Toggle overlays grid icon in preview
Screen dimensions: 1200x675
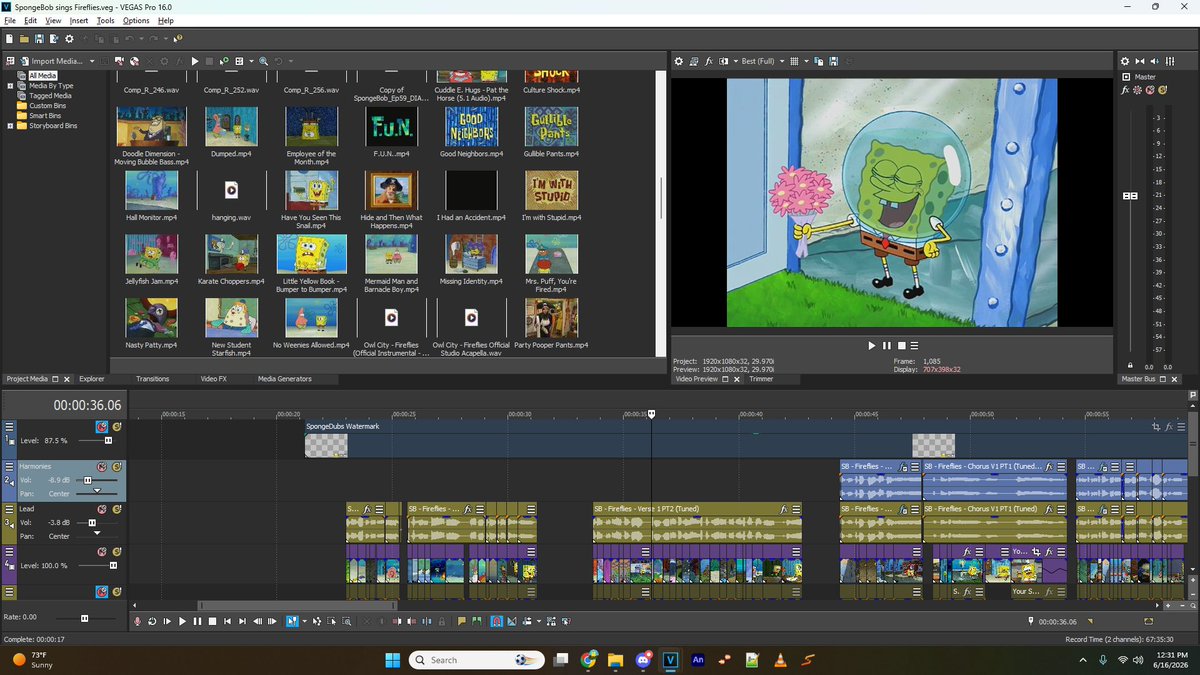794,61
